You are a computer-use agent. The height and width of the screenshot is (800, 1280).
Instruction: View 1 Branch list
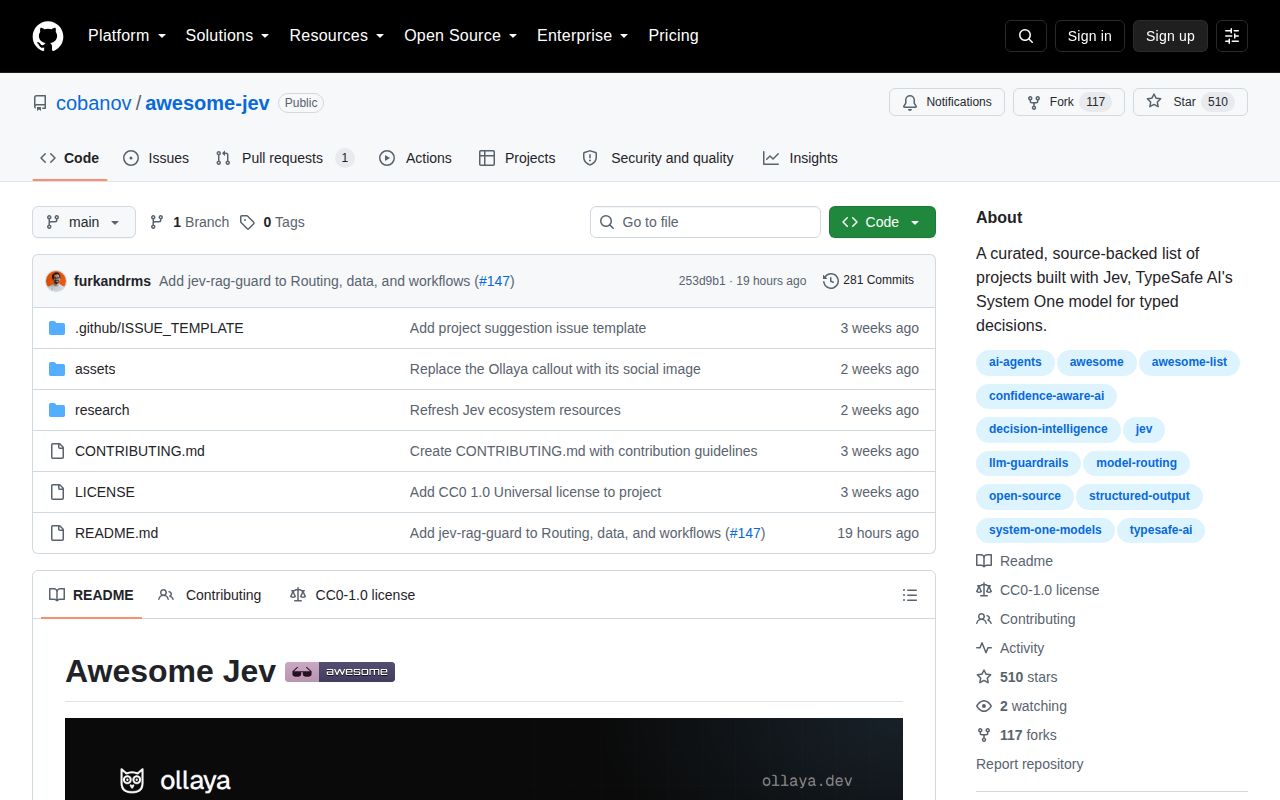coord(189,222)
